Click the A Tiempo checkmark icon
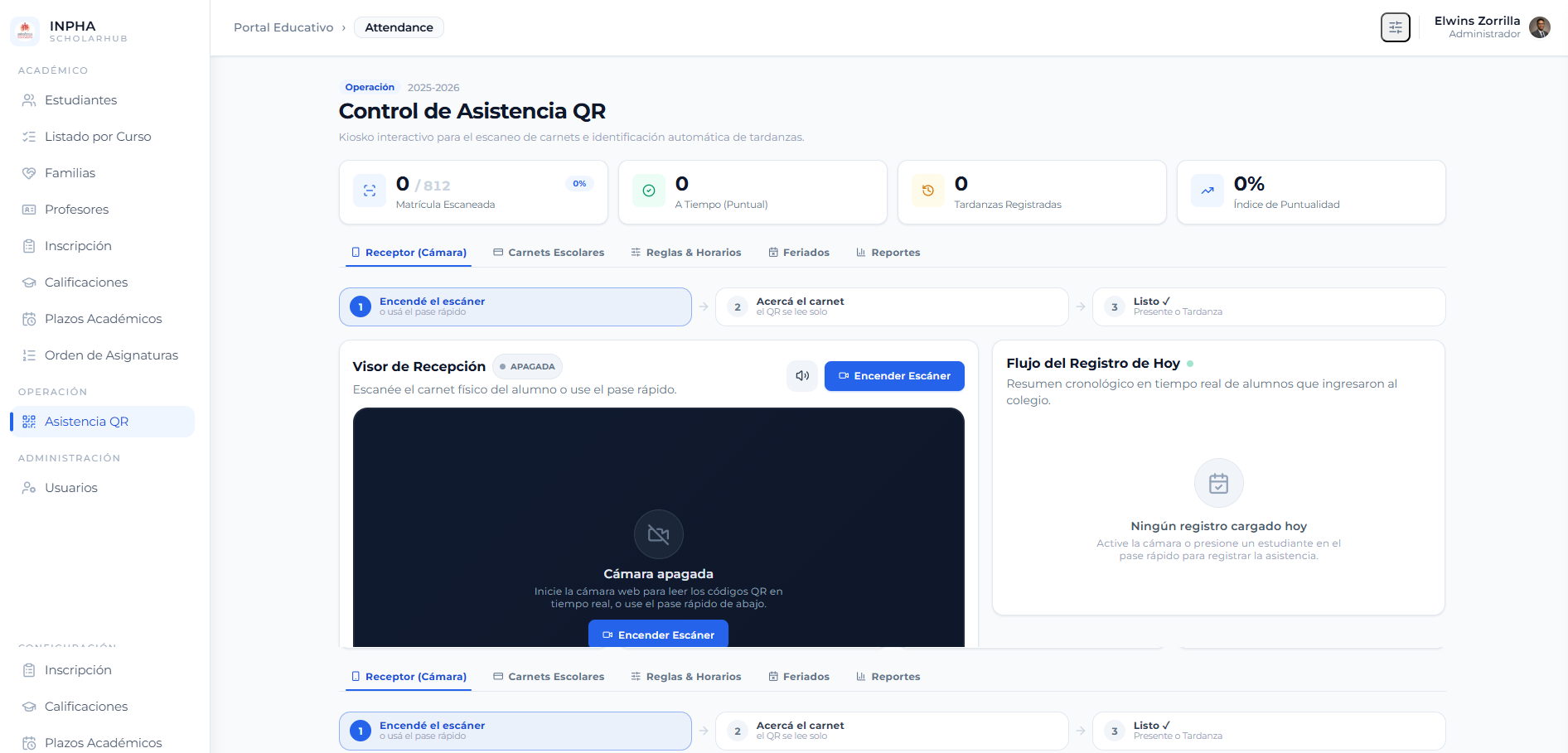Screen dimensions: 1568x753 click(649, 191)
